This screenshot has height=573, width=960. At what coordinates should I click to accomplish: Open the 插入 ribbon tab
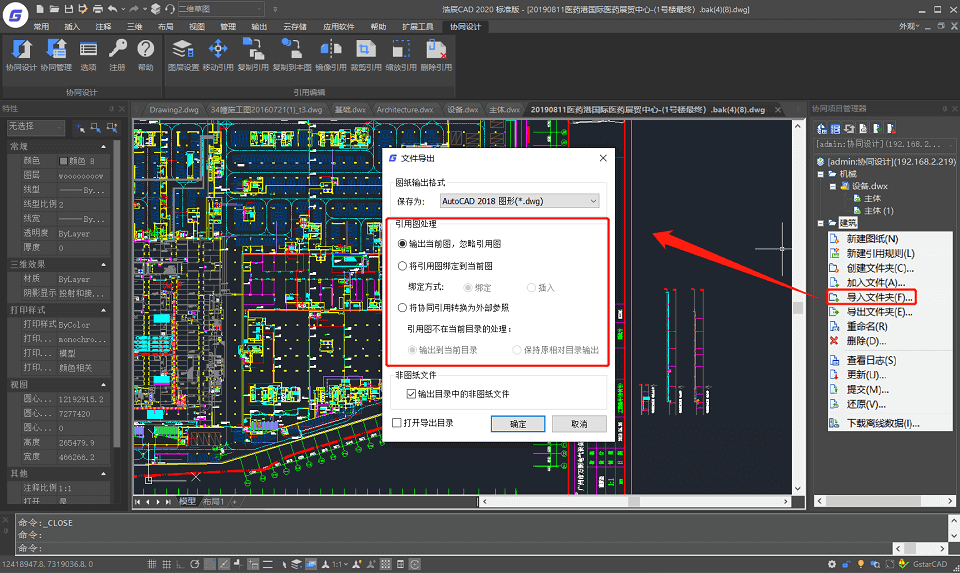pyautogui.click(x=72, y=26)
